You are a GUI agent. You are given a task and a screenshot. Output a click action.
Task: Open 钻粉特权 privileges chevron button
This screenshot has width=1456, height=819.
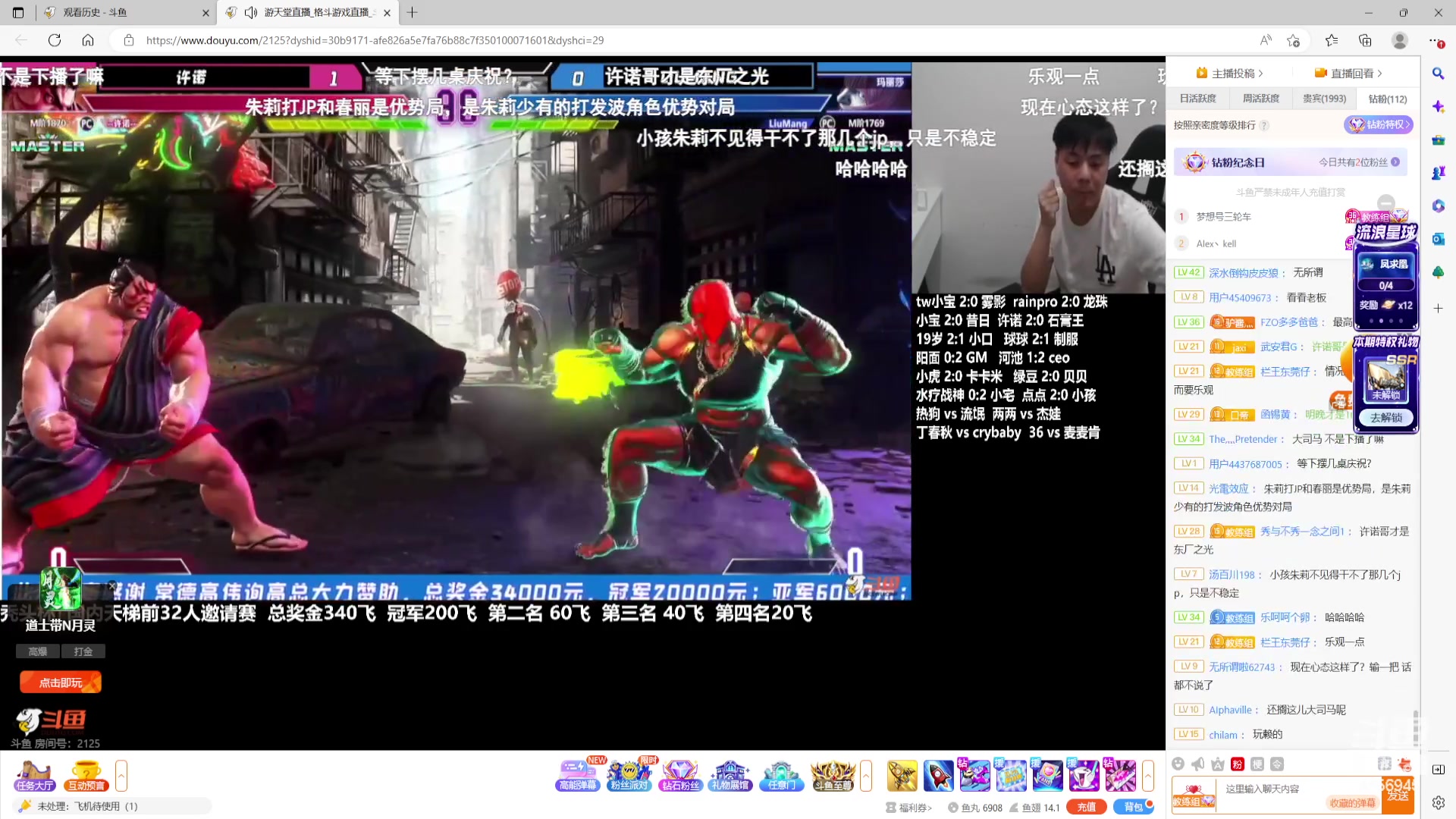[x=1379, y=124]
